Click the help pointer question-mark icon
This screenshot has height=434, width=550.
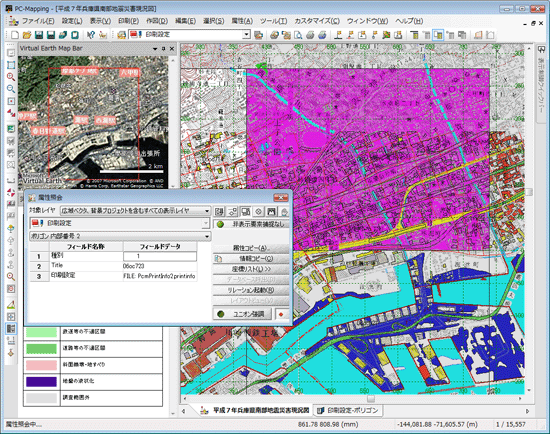[x=91, y=35]
